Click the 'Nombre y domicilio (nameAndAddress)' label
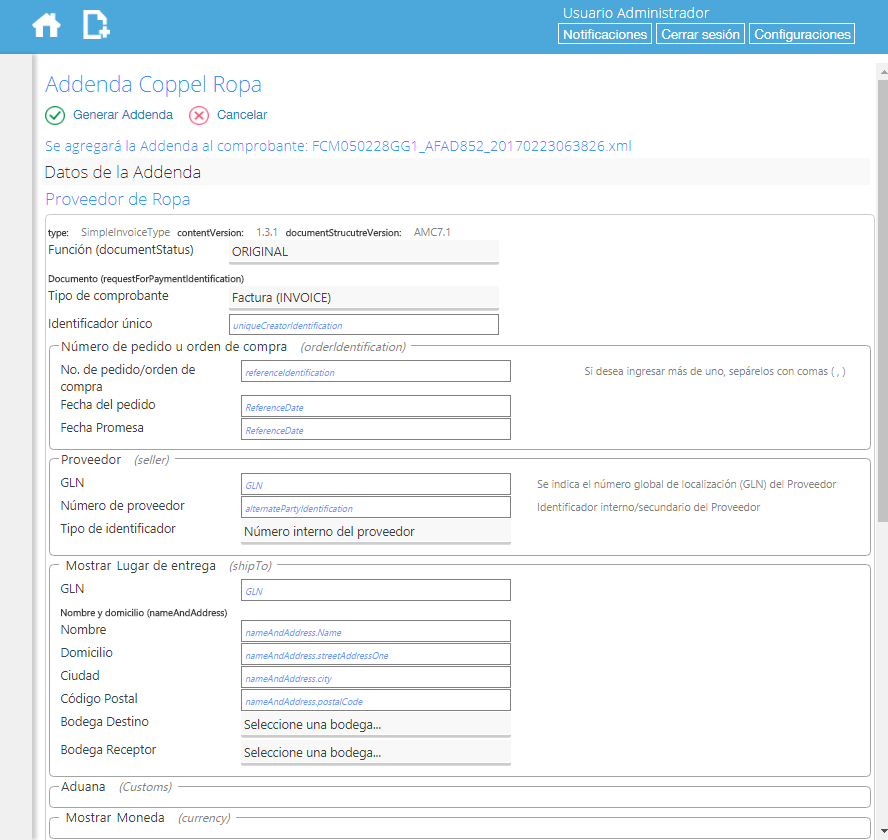Screen dimensions: 888x840 coord(144,613)
